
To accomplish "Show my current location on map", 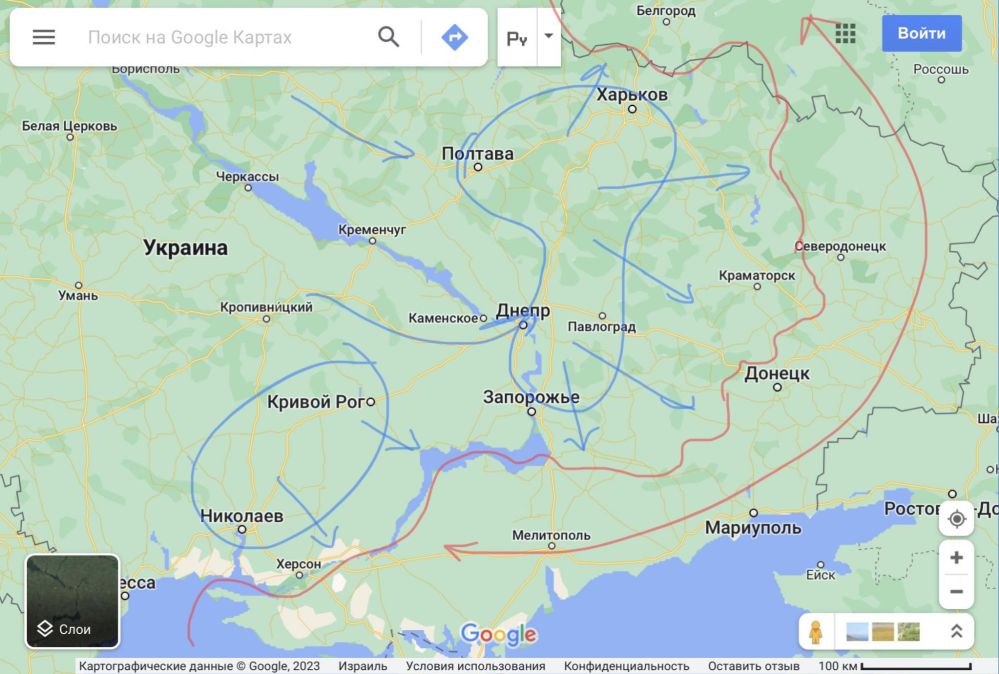I will 956,519.
